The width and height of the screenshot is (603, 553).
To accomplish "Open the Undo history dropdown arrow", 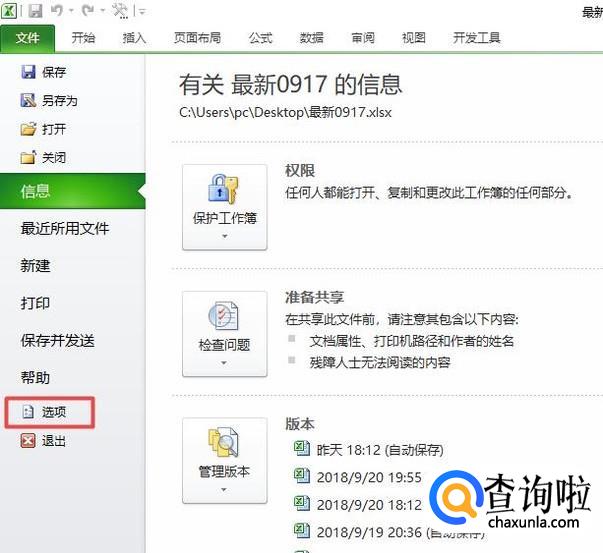I will click(x=72, y=11).
